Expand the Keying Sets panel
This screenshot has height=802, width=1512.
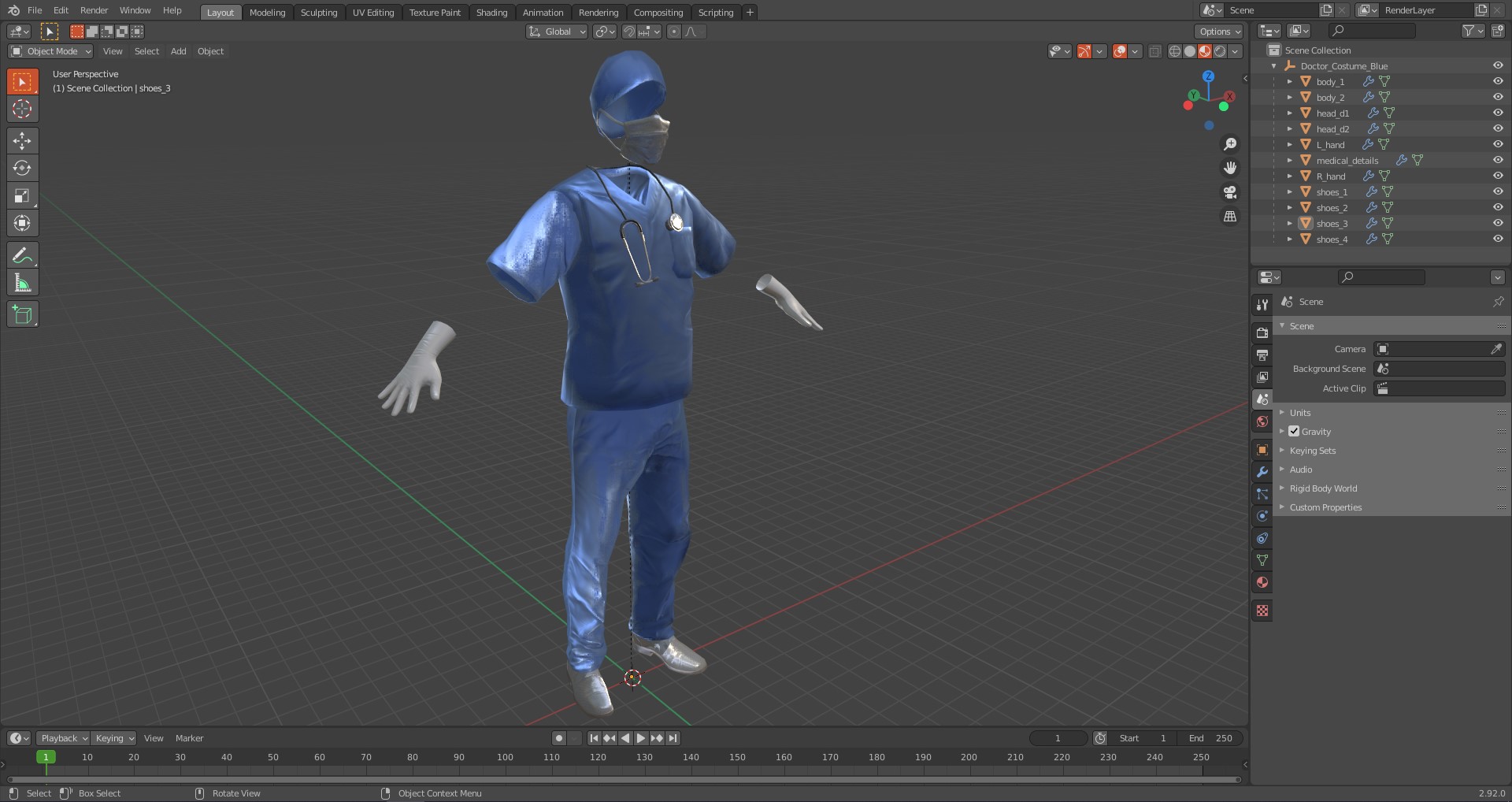point(1312,451)
